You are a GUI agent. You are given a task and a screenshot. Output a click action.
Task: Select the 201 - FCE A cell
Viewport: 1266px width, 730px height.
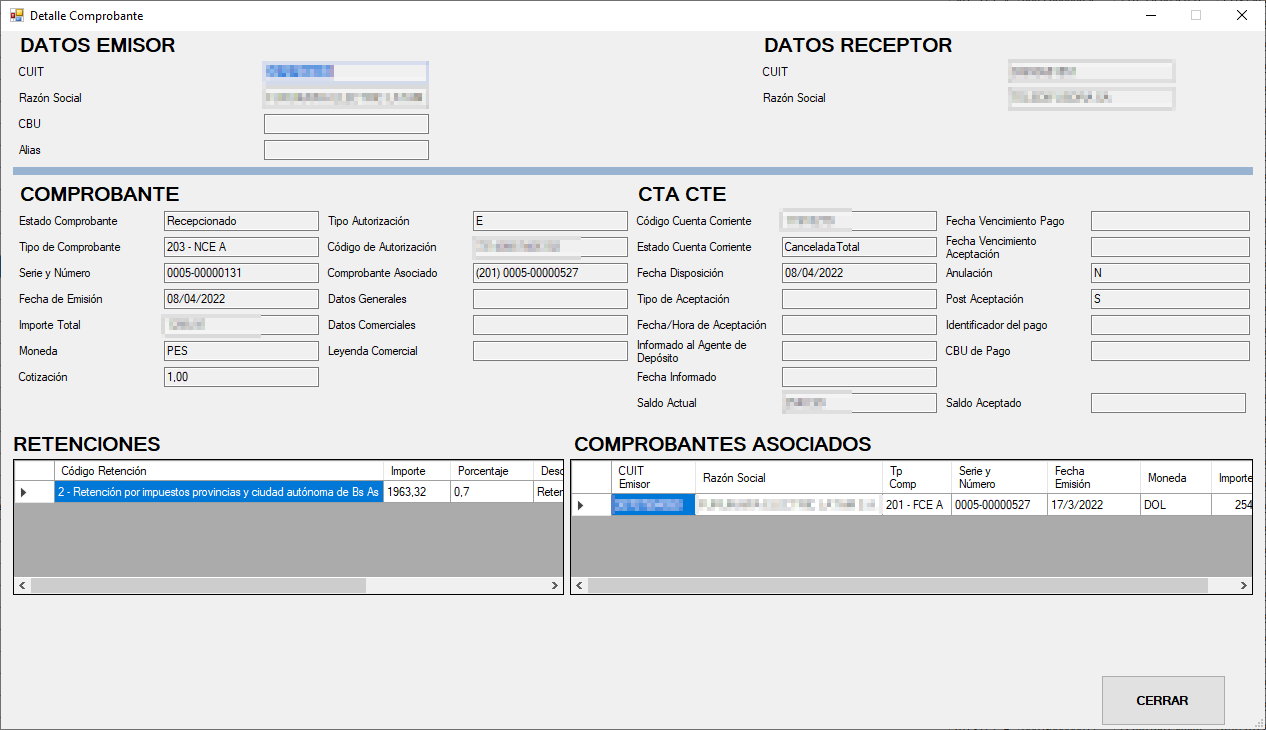pyautogui.click(x=915, y=505)
